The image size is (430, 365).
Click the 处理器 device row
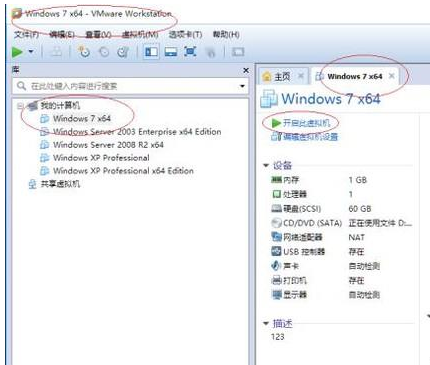coord(342,194)
